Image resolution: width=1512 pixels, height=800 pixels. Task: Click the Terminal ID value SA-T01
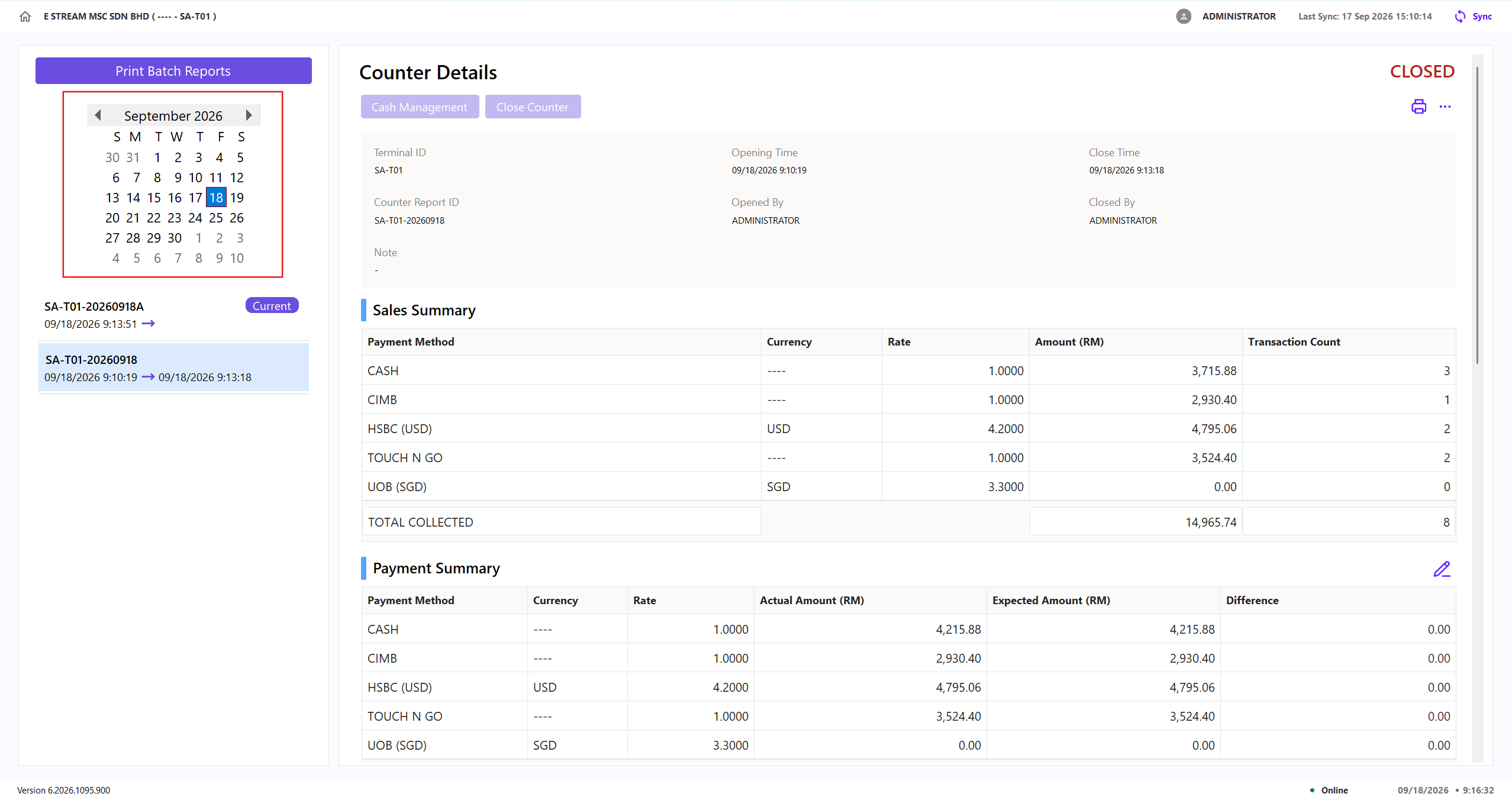388,170
